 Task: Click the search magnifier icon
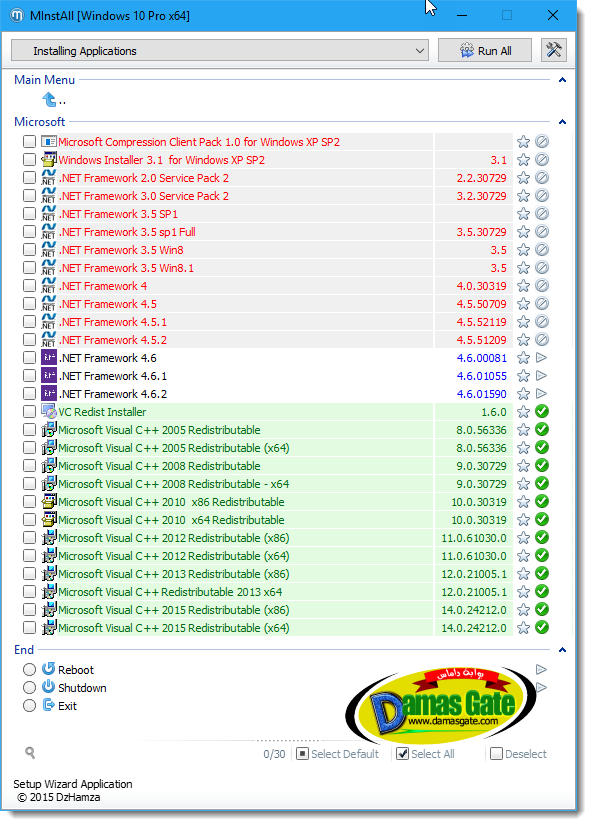(x=30, y=753)
